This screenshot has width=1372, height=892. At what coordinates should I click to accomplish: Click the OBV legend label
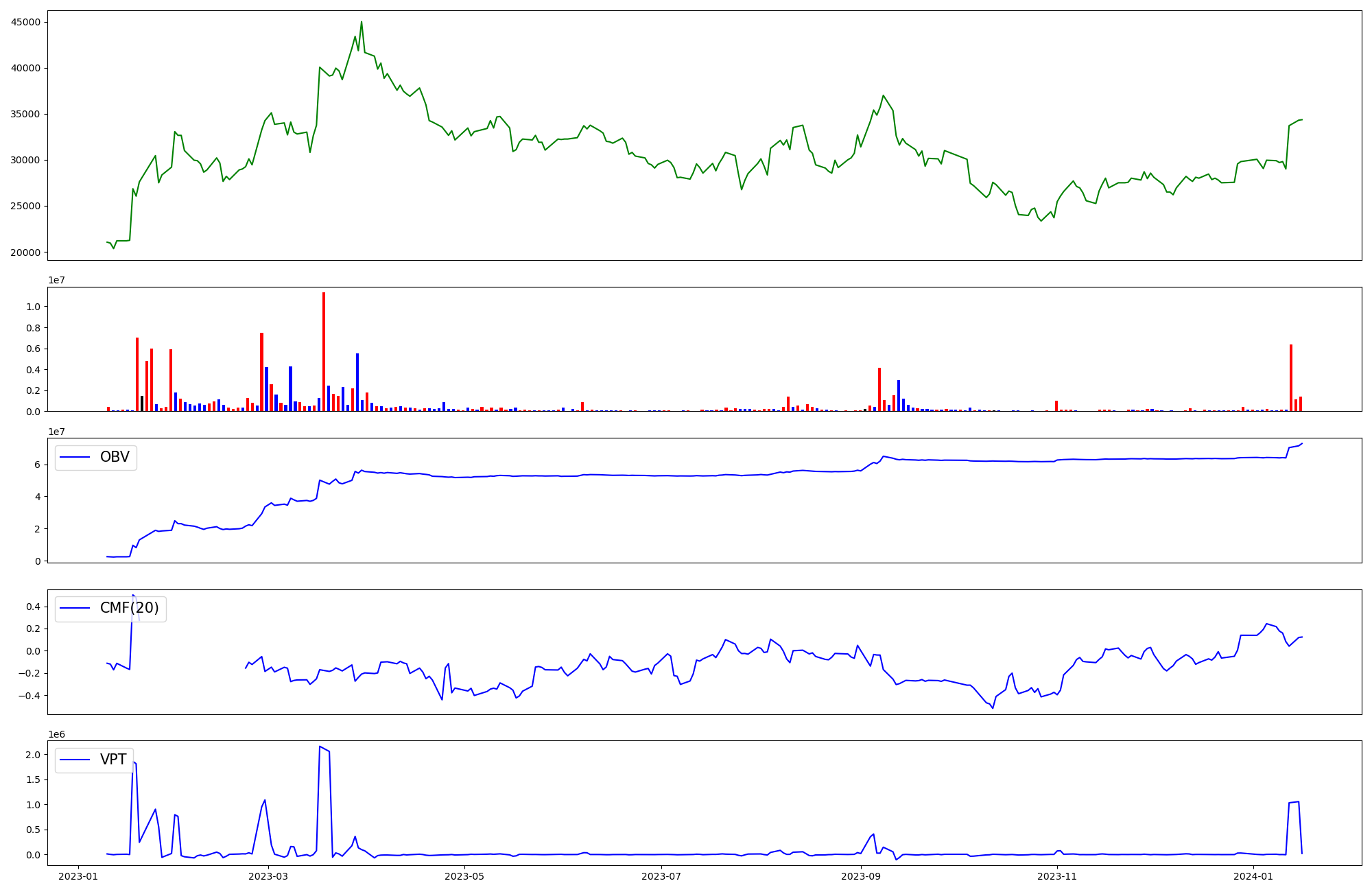point(115,457)
